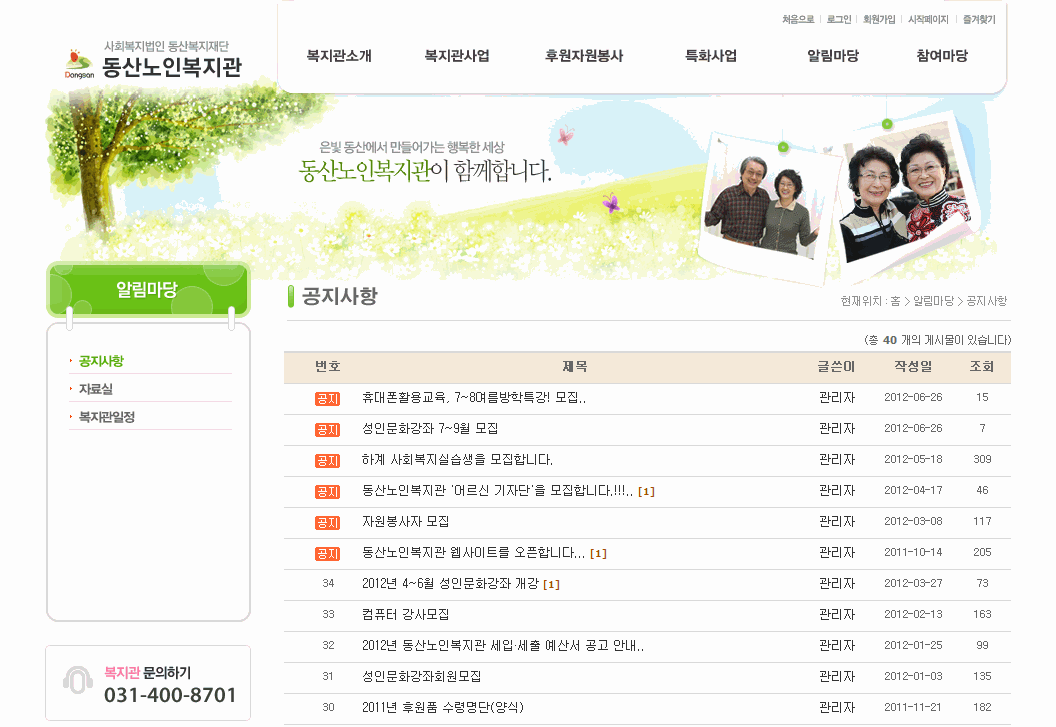Click the green 알림마당 sidebar header

pos(148,289)
